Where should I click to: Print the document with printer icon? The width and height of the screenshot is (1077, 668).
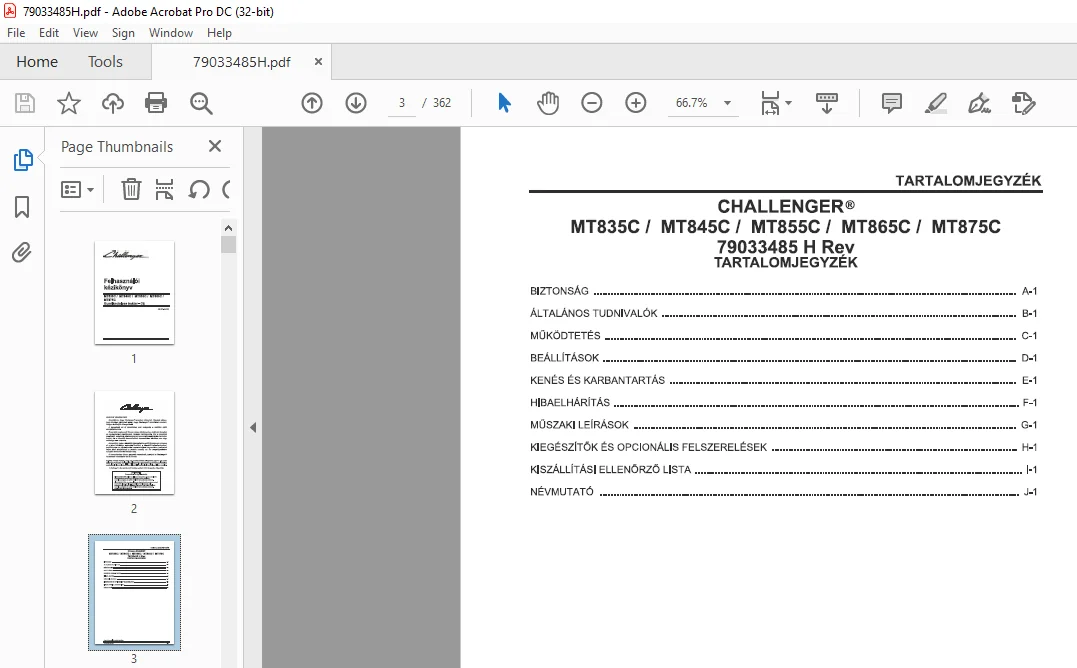(156, 103)
